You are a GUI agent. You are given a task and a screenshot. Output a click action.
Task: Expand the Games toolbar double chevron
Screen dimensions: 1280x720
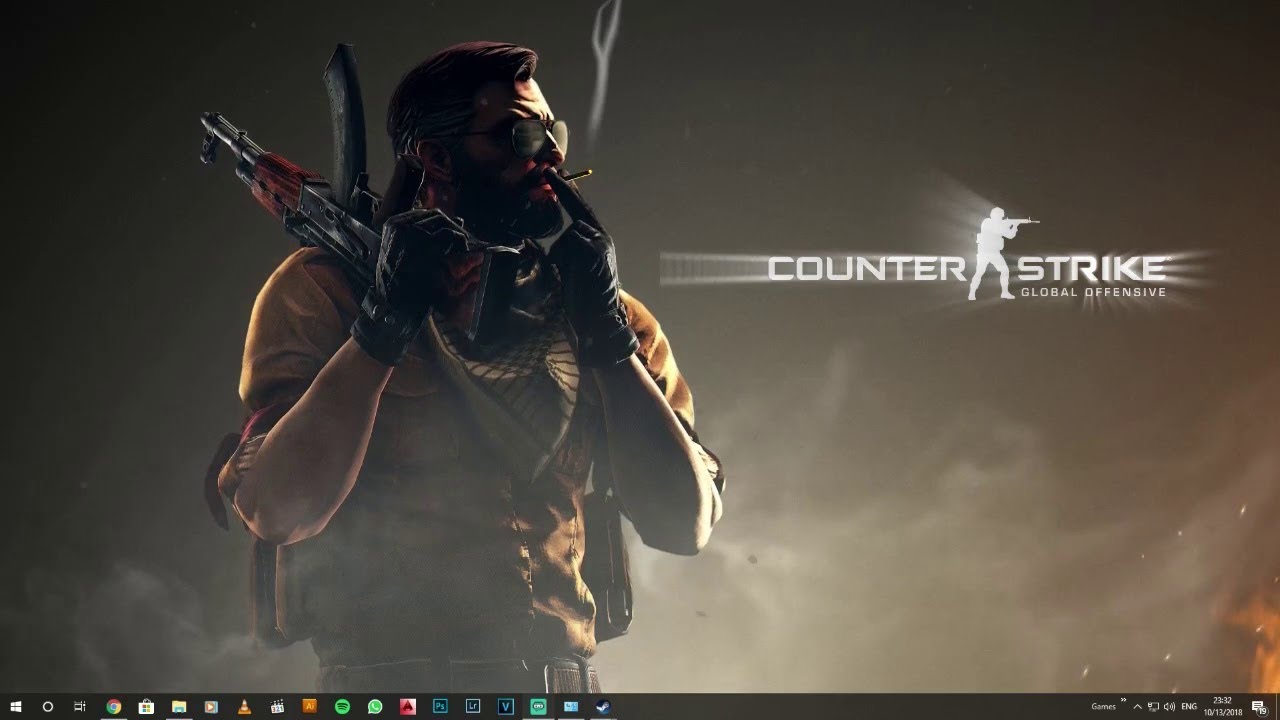(x=1123, y=701)
